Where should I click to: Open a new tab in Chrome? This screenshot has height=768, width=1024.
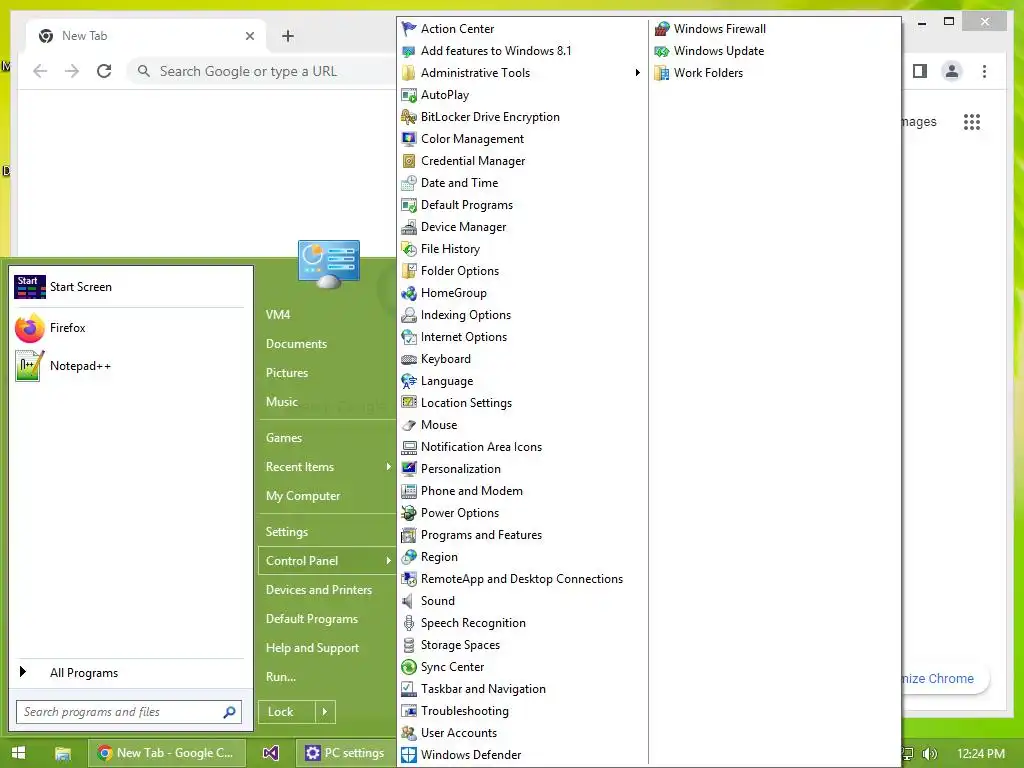pyautogui.click(x=288, y=36)
